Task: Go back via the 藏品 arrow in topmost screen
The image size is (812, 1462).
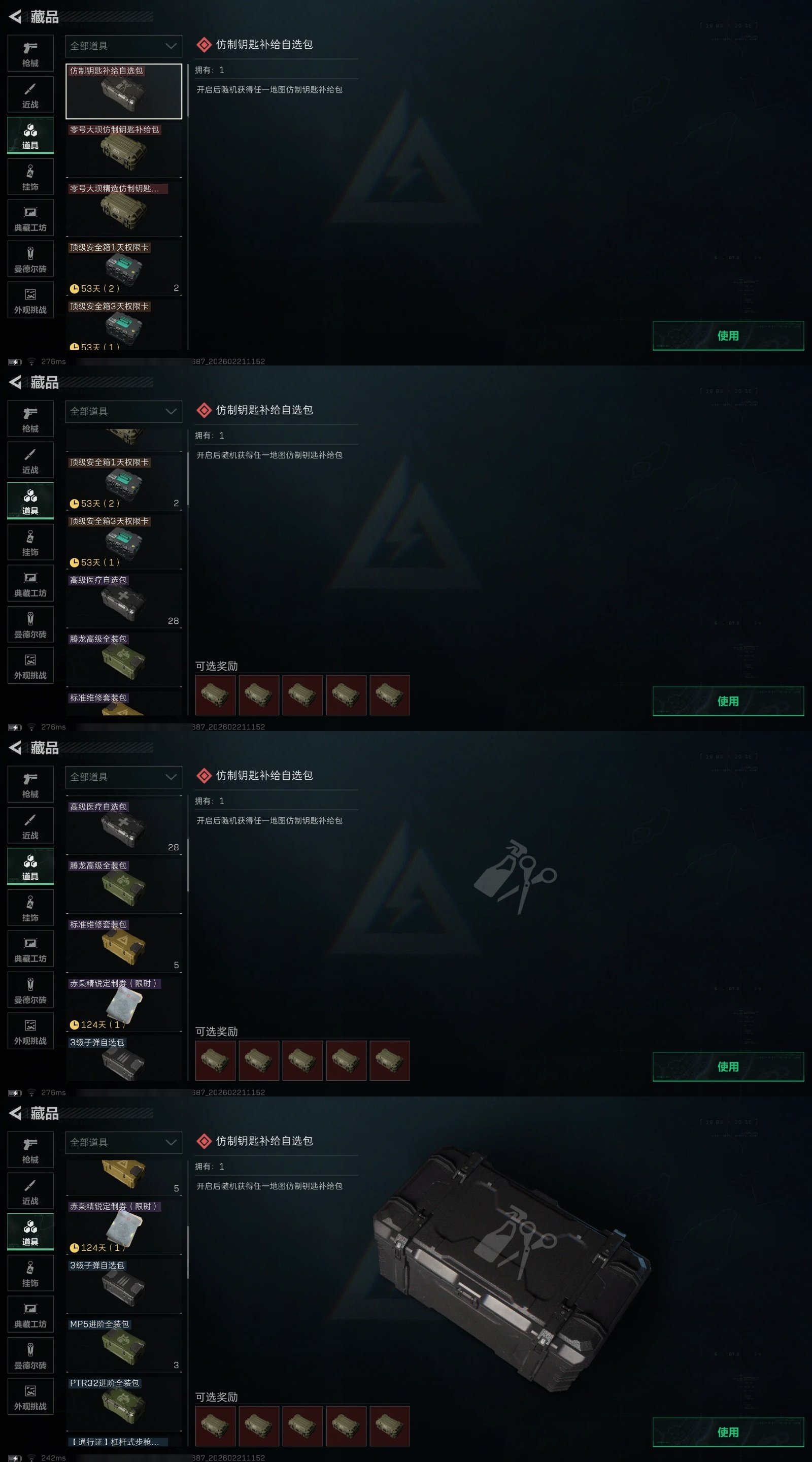Action: click(15, 17)
